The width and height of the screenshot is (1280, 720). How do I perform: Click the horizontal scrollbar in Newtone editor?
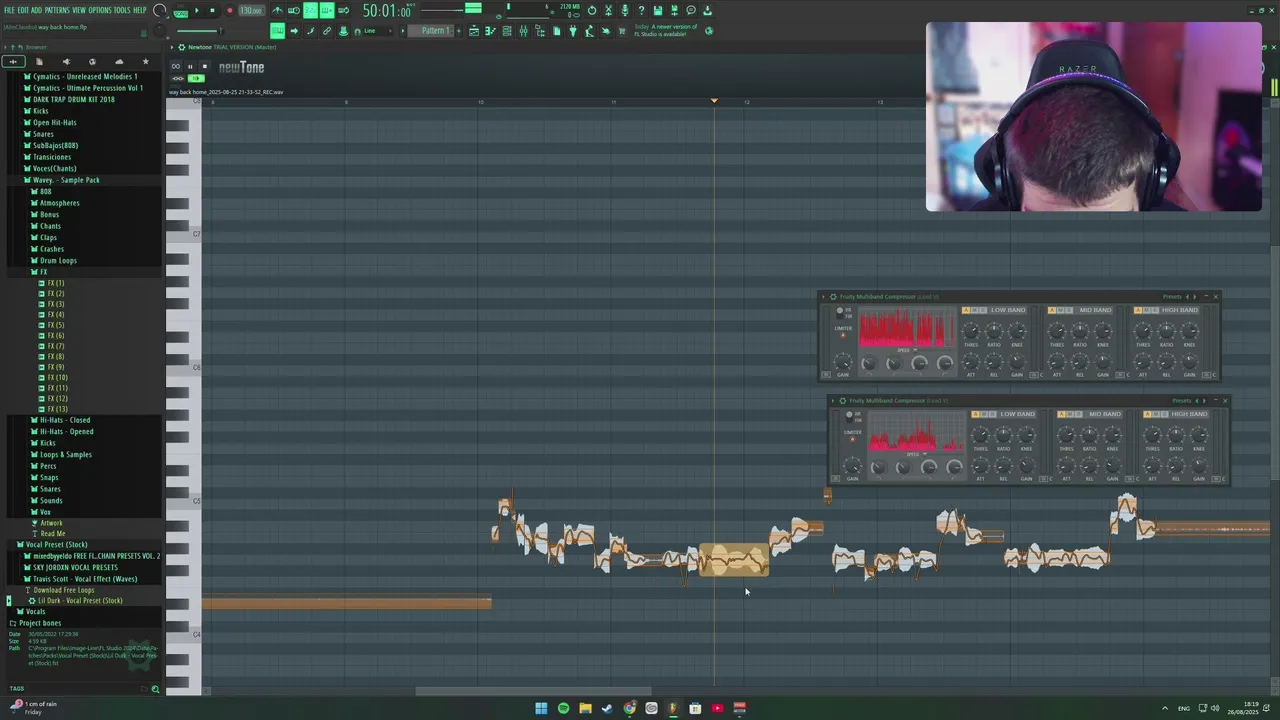533,691
